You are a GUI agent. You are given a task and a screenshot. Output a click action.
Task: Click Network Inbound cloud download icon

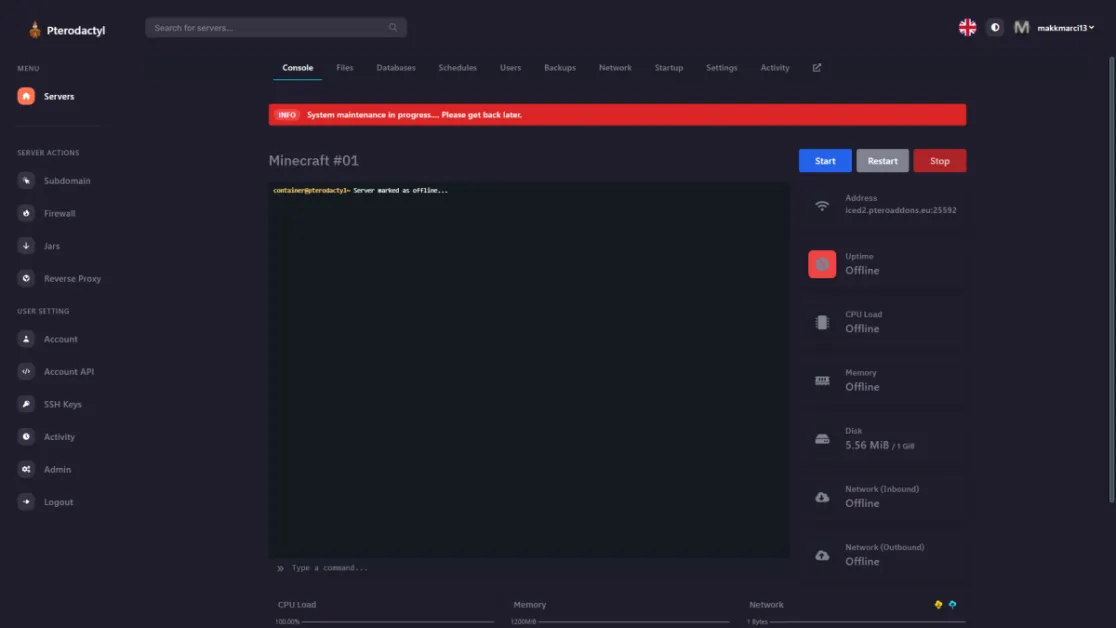click(822, 497)
